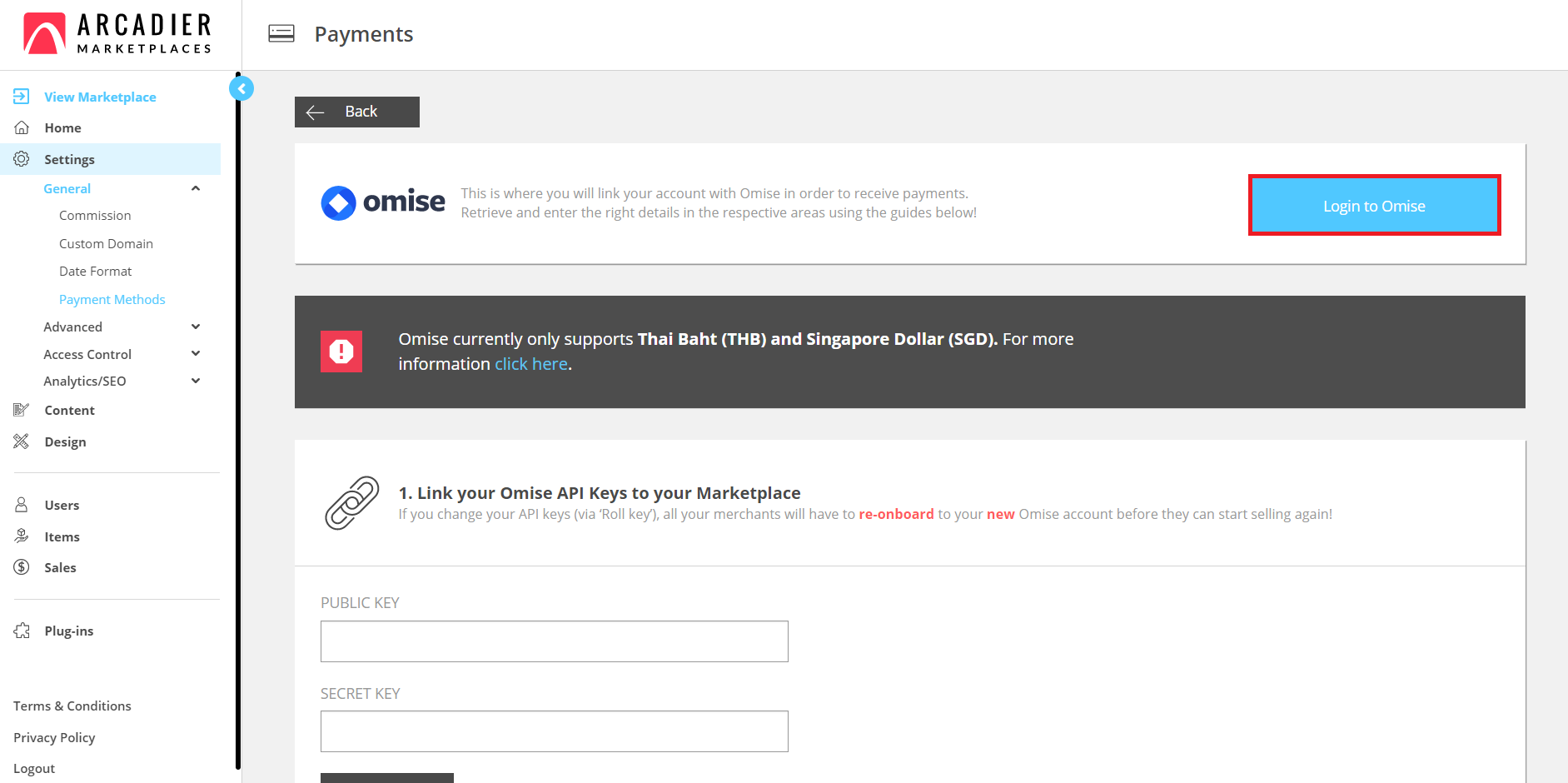Expand the Access Control chevron
1568x783 pixels.
tap(196, 354)
